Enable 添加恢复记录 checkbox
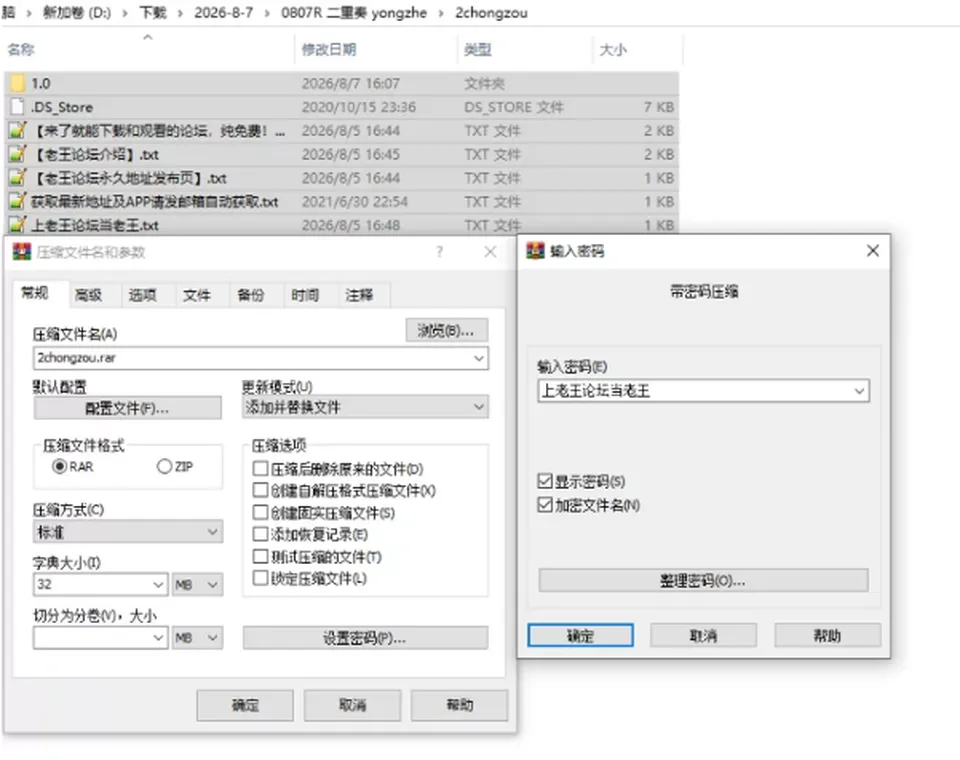The width and height of the screenshot is (960, 760). tap(260, 534)
